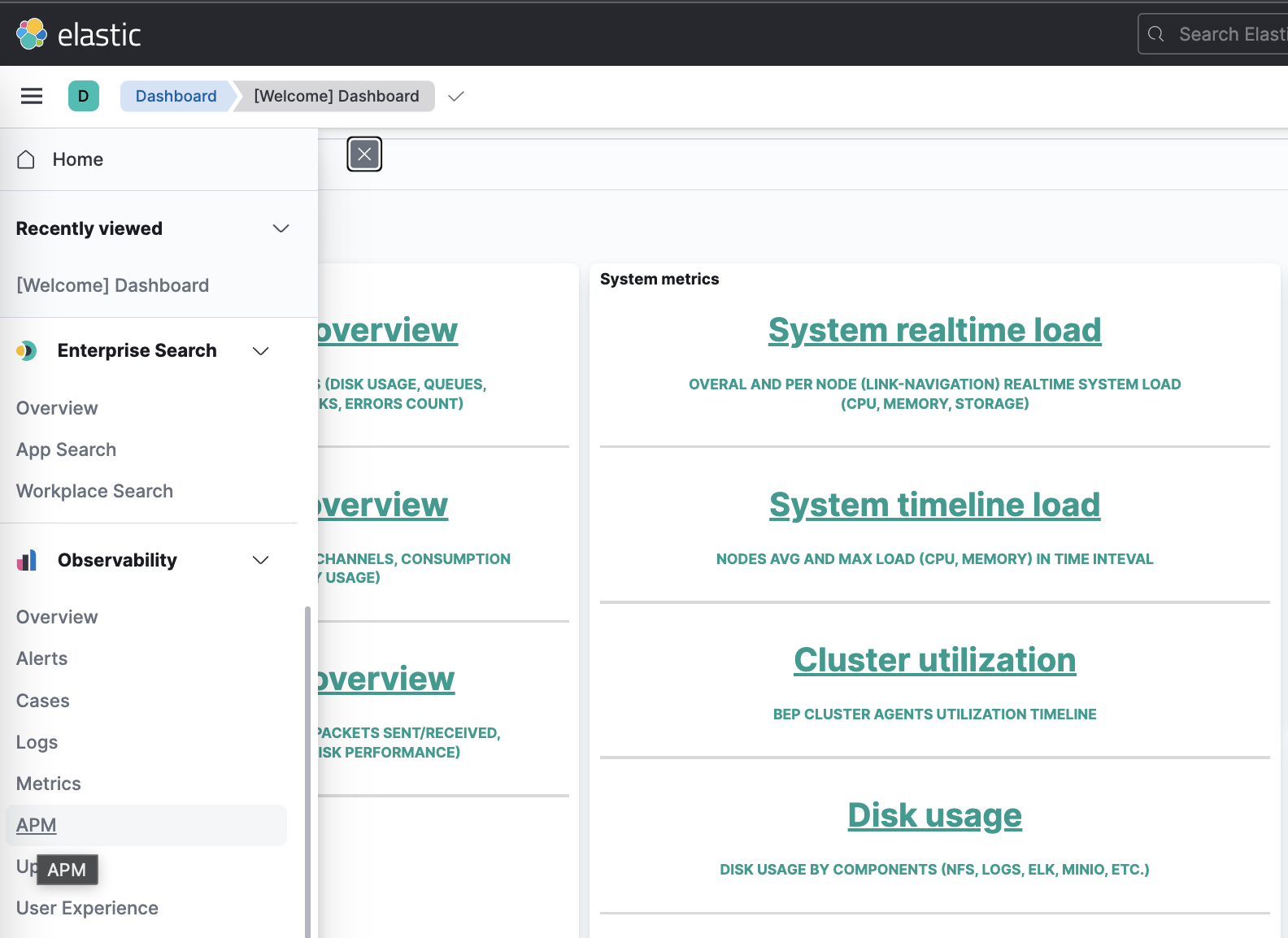1288x938 pixels.
Task: Click the [Welcome] Dashboard breadcrumb
Action: coord(337,96)
